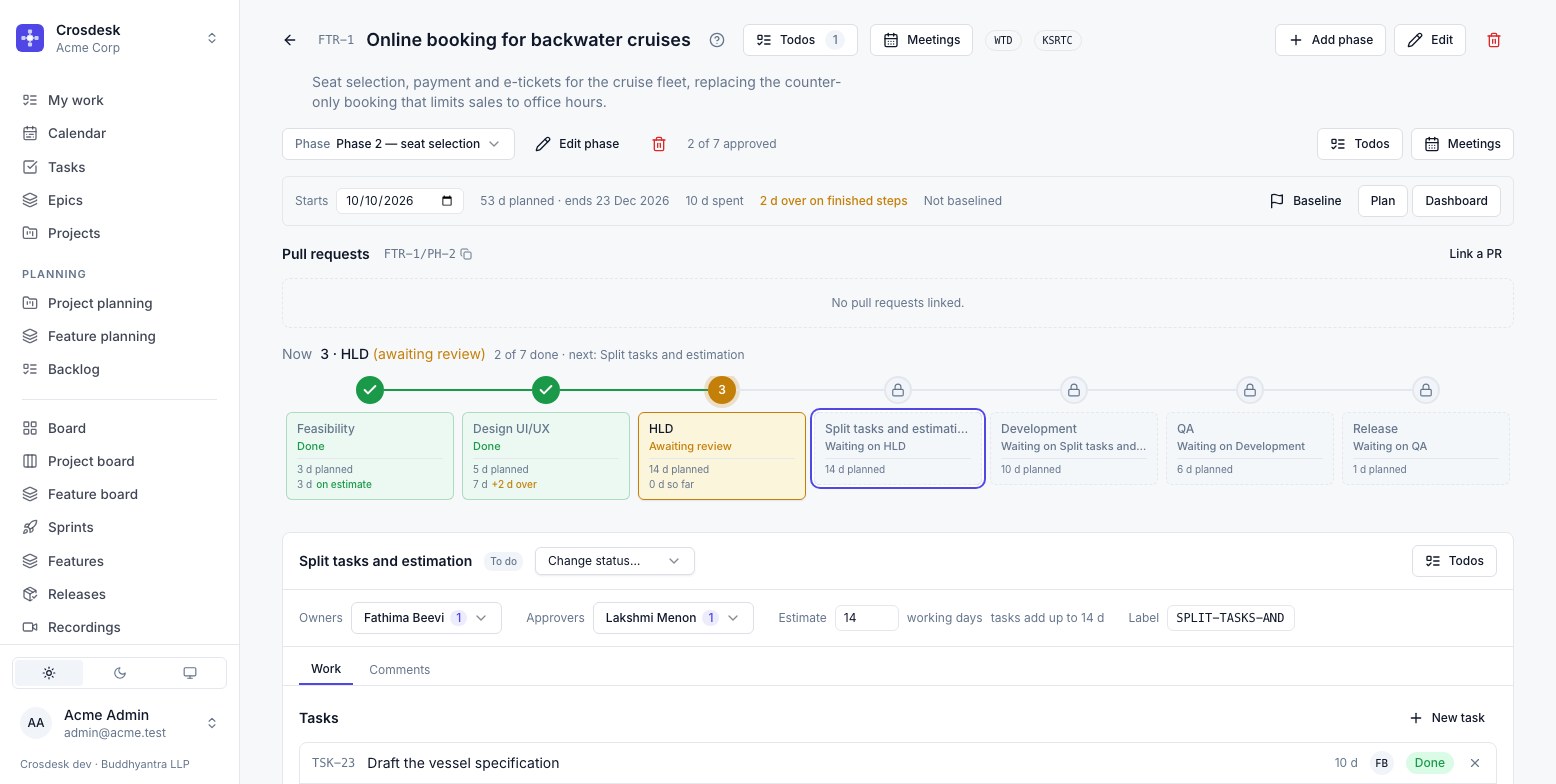
Task: Click the lock icon above QA
Action: coord(1250,390)
